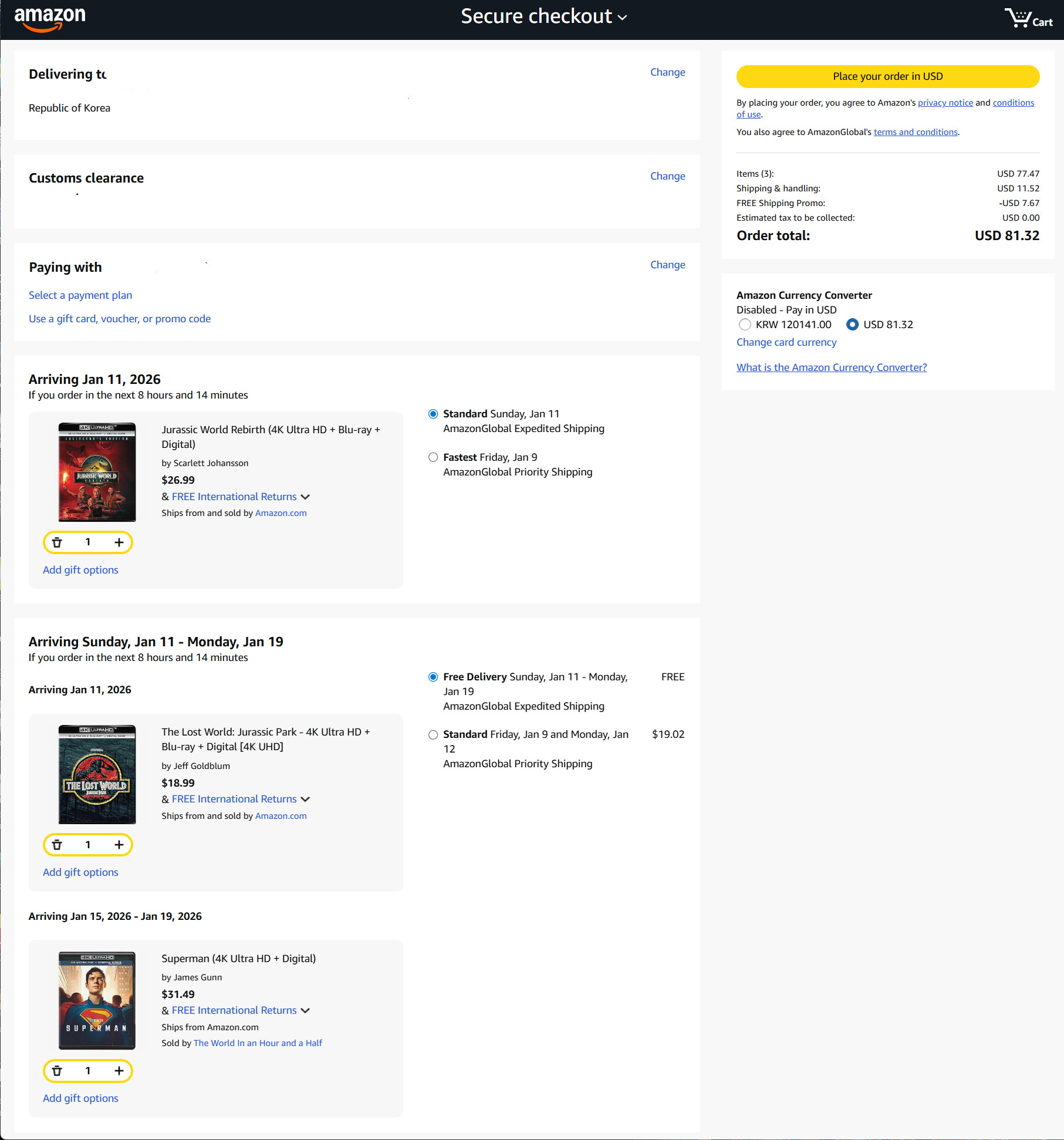Open FREE International Returns for Jurassic World Rebirth

click(x=234, y=497)
